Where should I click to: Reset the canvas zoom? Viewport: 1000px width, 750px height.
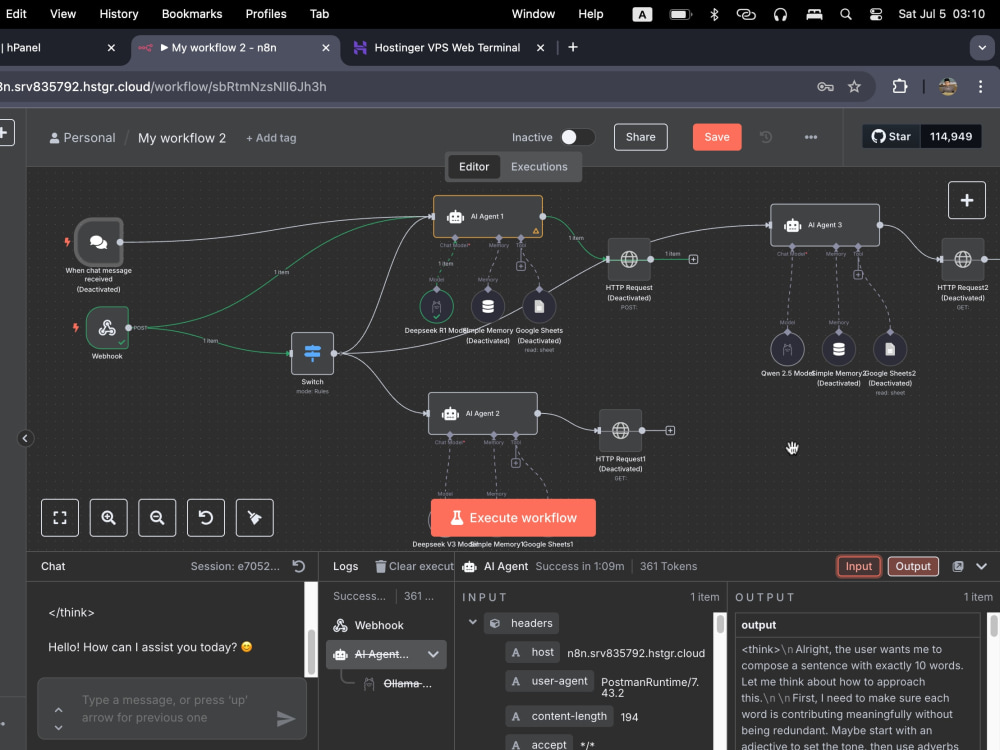(x=206, y=518)
